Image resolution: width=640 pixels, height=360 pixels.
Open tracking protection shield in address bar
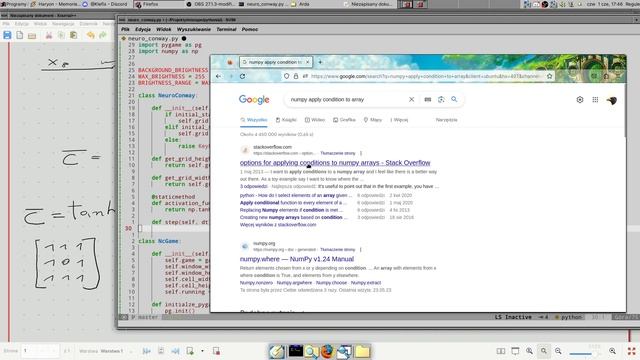(287, 76)
